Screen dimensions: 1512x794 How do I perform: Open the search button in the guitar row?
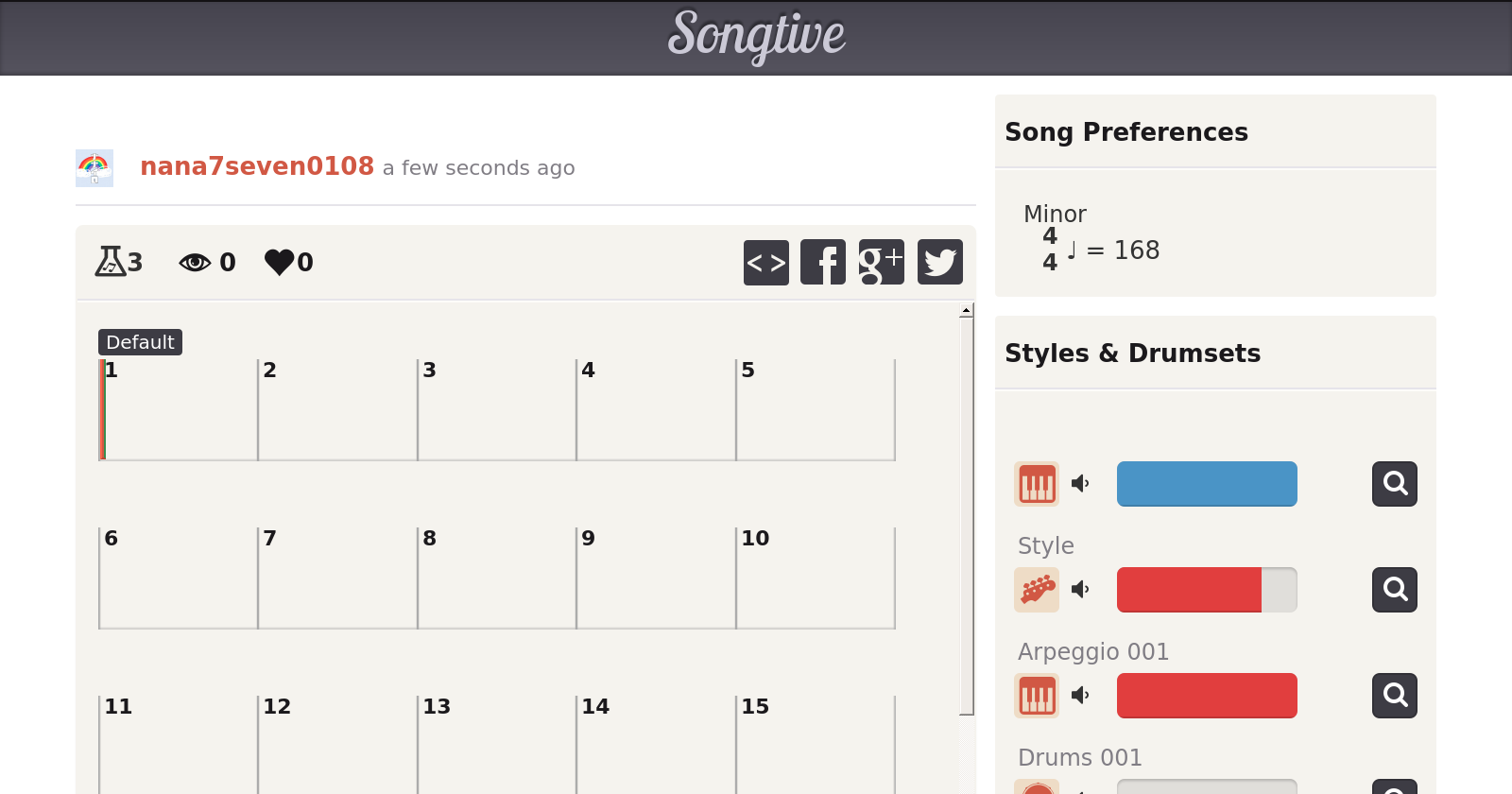click(x=1394, y=590)
